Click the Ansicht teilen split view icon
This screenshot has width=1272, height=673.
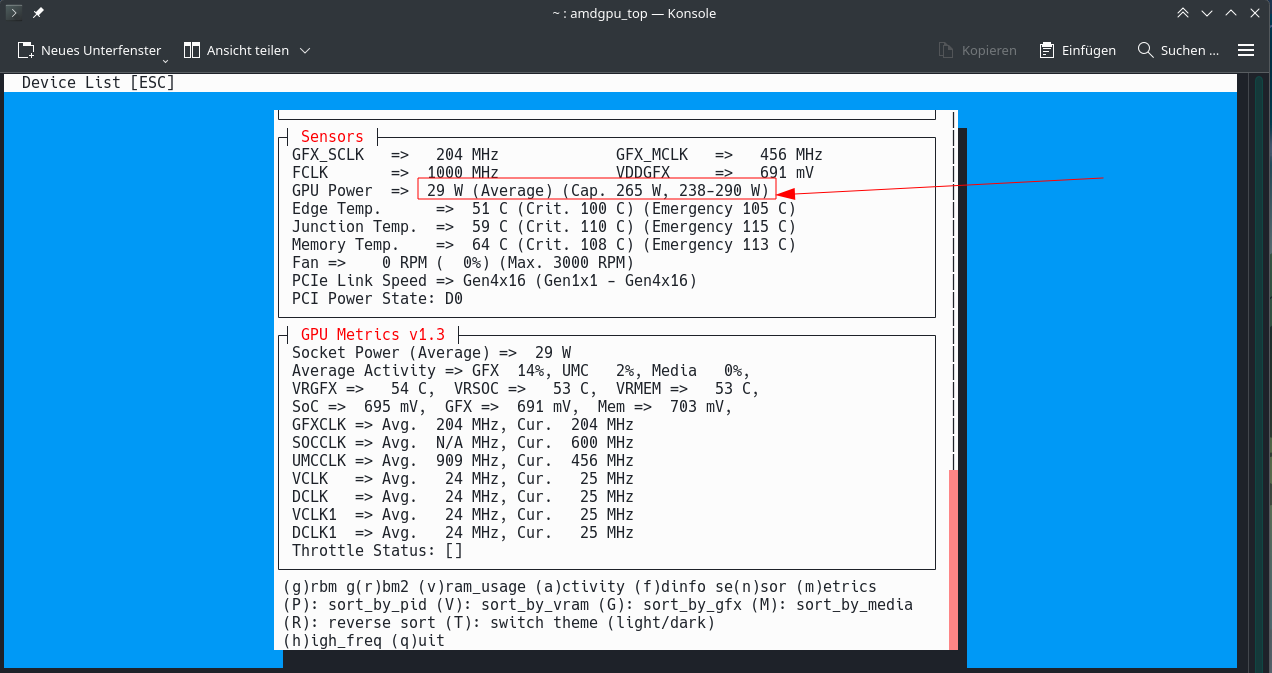click(192, 50)
